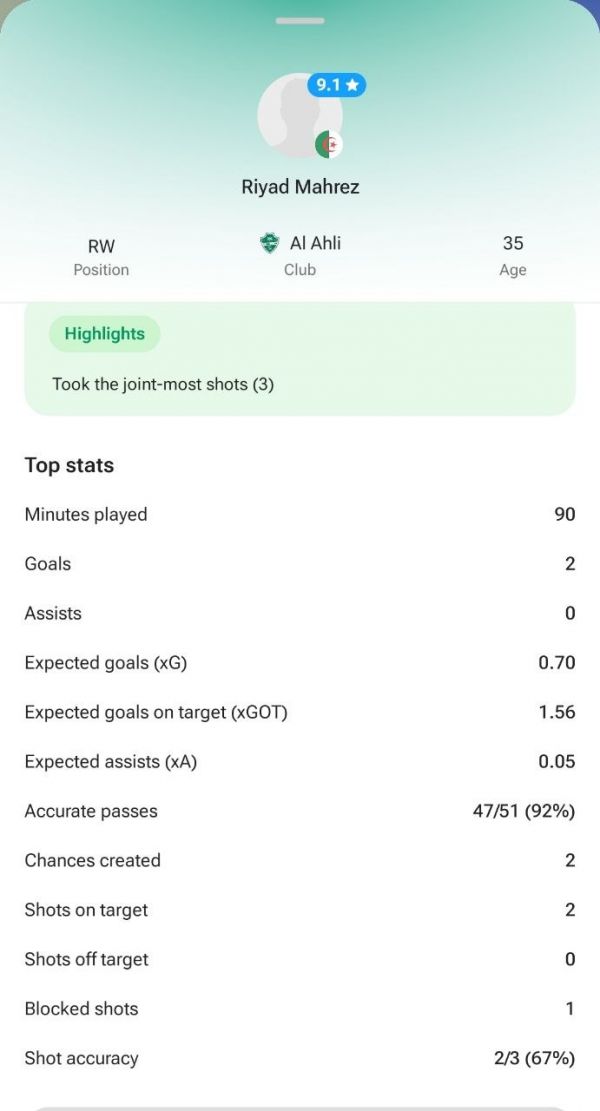This screenshot has width=600, height=1111.
Task: Tap the age value 35
Action: click(513, 243)
